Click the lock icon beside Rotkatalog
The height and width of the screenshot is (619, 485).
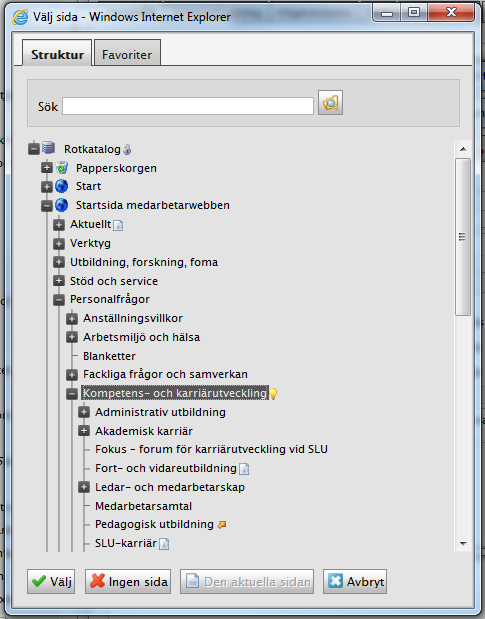(127, 150)
